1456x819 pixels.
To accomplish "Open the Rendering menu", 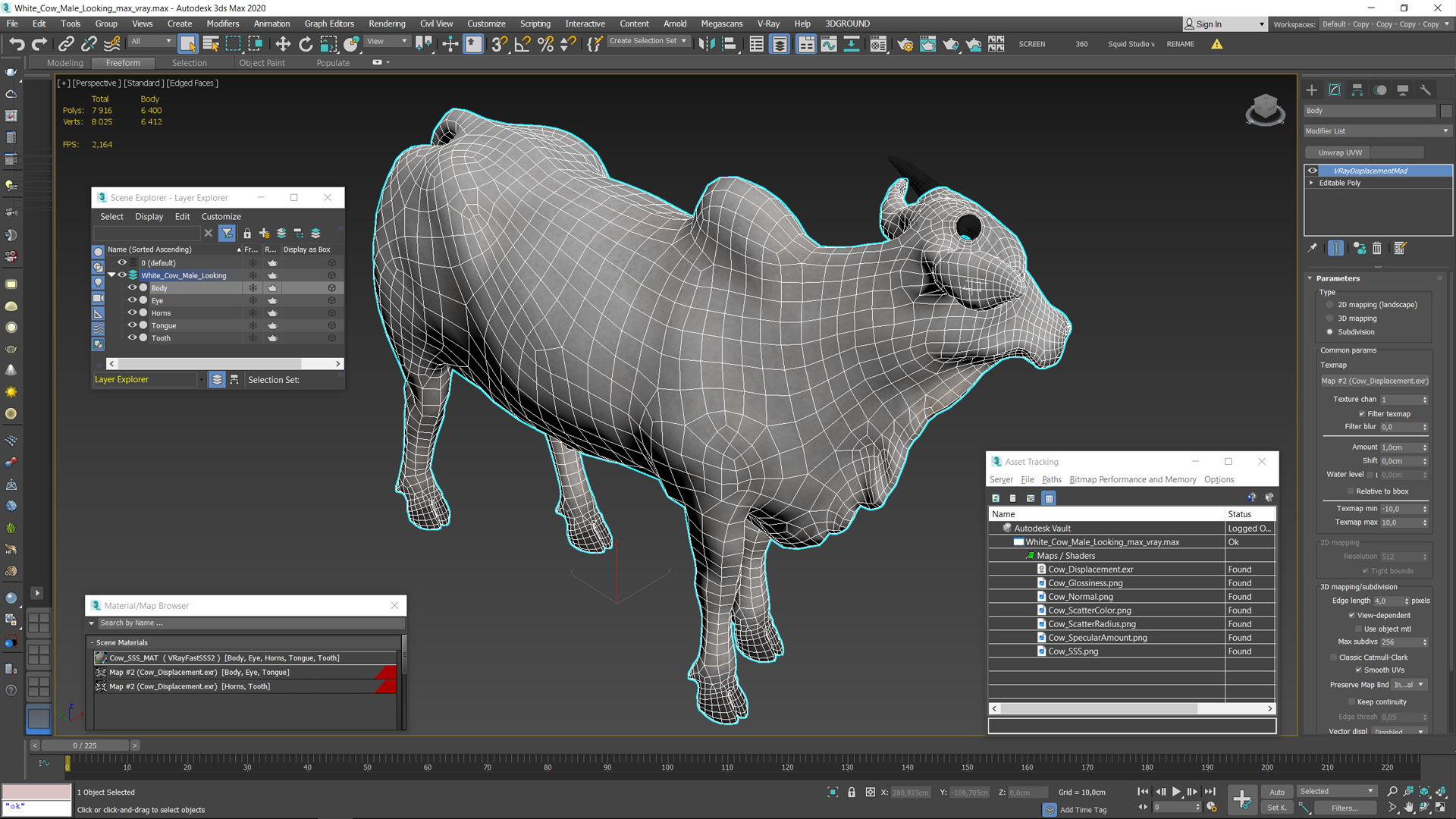I will click(x=387, y=24).
